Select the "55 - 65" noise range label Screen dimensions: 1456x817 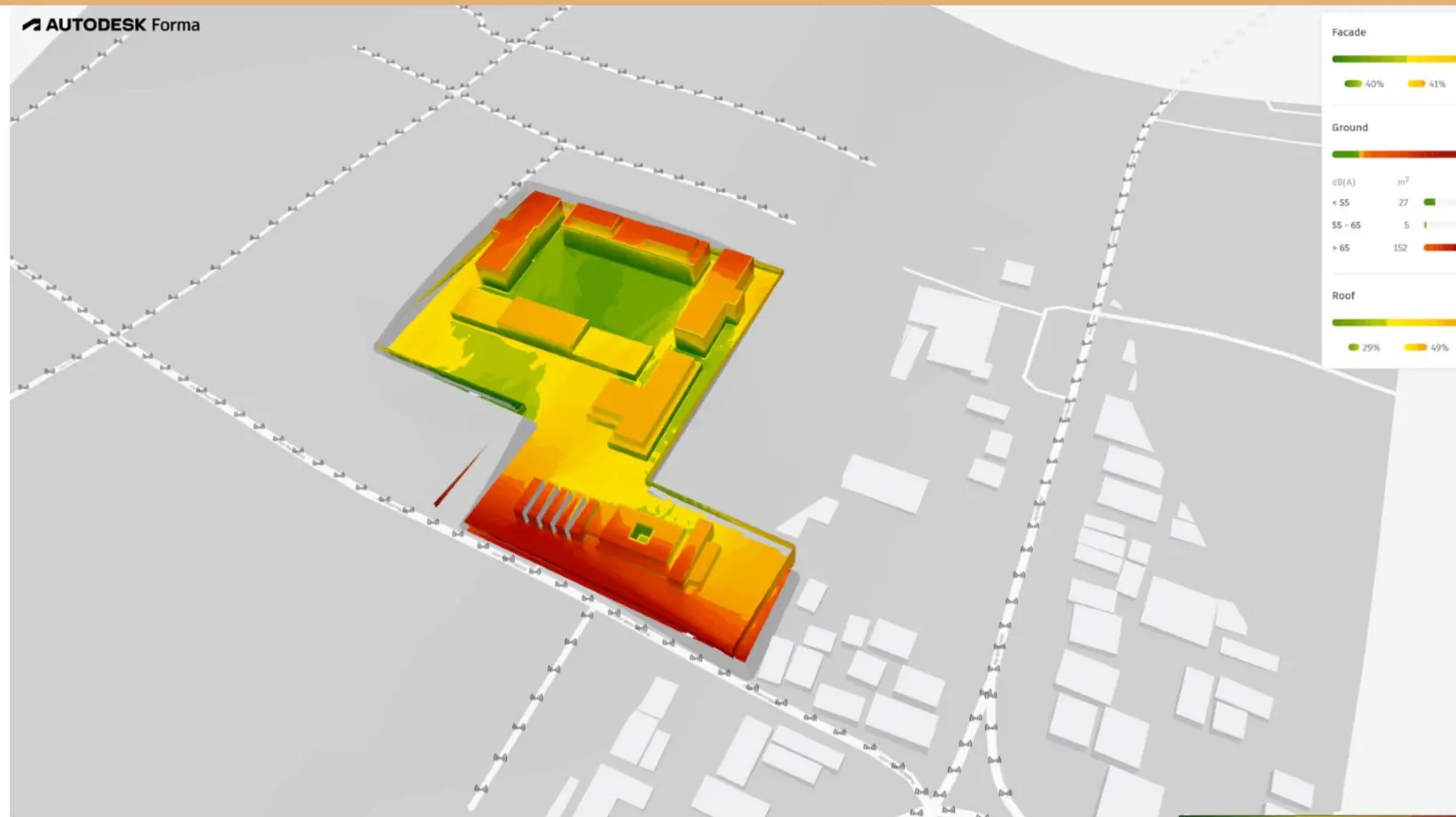pos(1346,226)
